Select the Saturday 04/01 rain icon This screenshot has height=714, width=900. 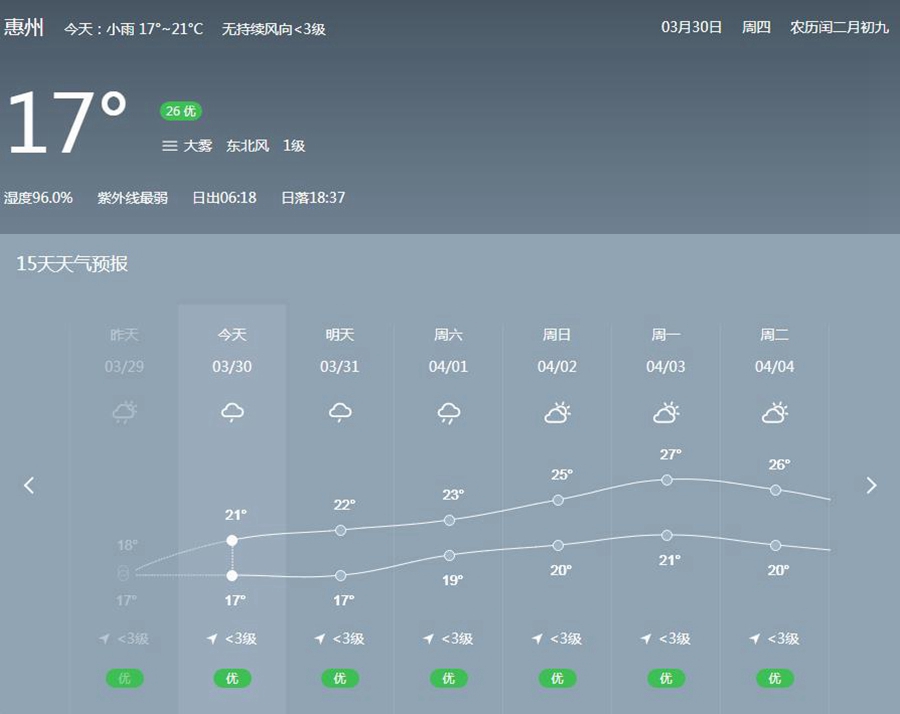click(449, 412)
